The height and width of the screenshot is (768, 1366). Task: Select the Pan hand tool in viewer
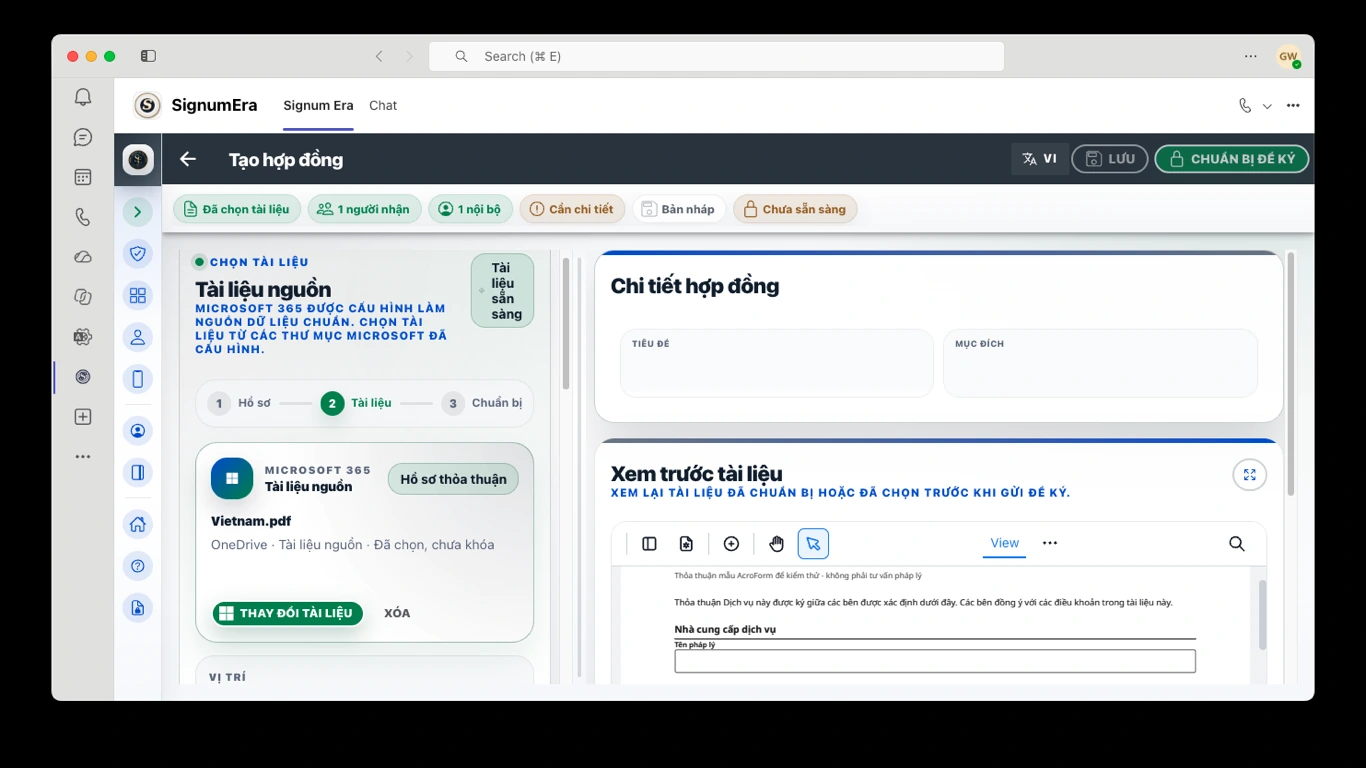(777, 544)
